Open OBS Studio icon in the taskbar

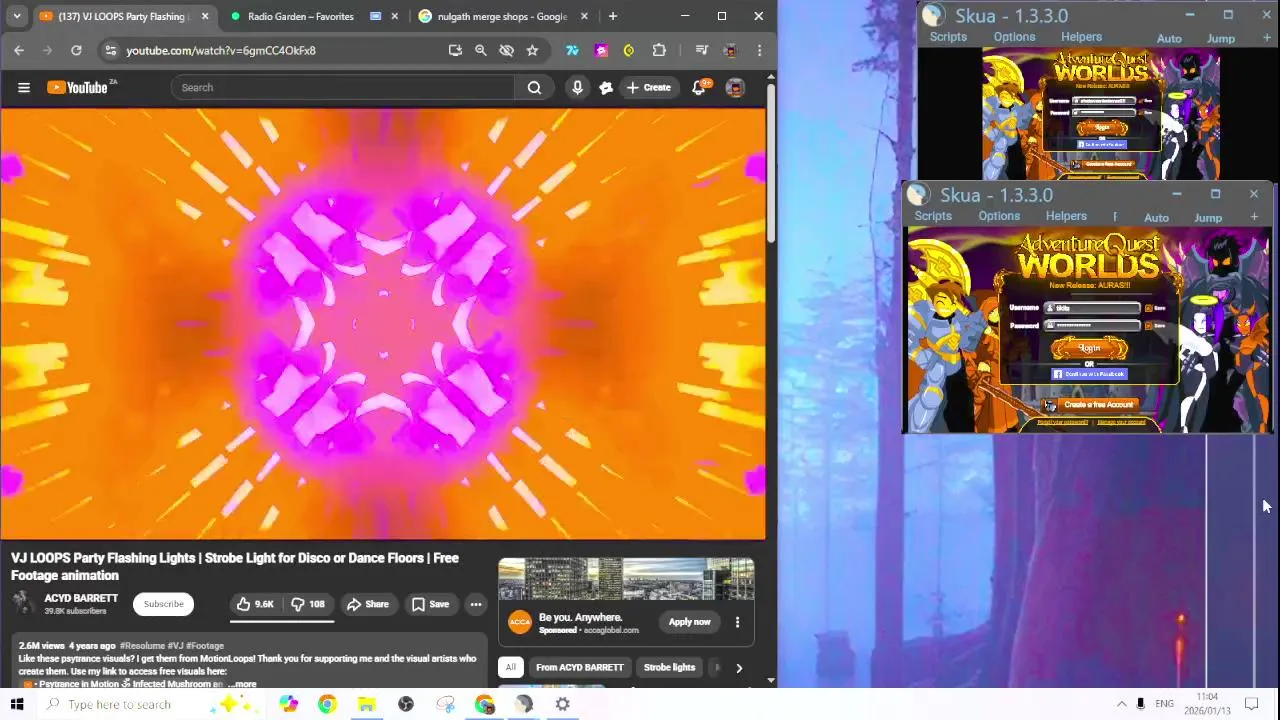pos(406,704)
